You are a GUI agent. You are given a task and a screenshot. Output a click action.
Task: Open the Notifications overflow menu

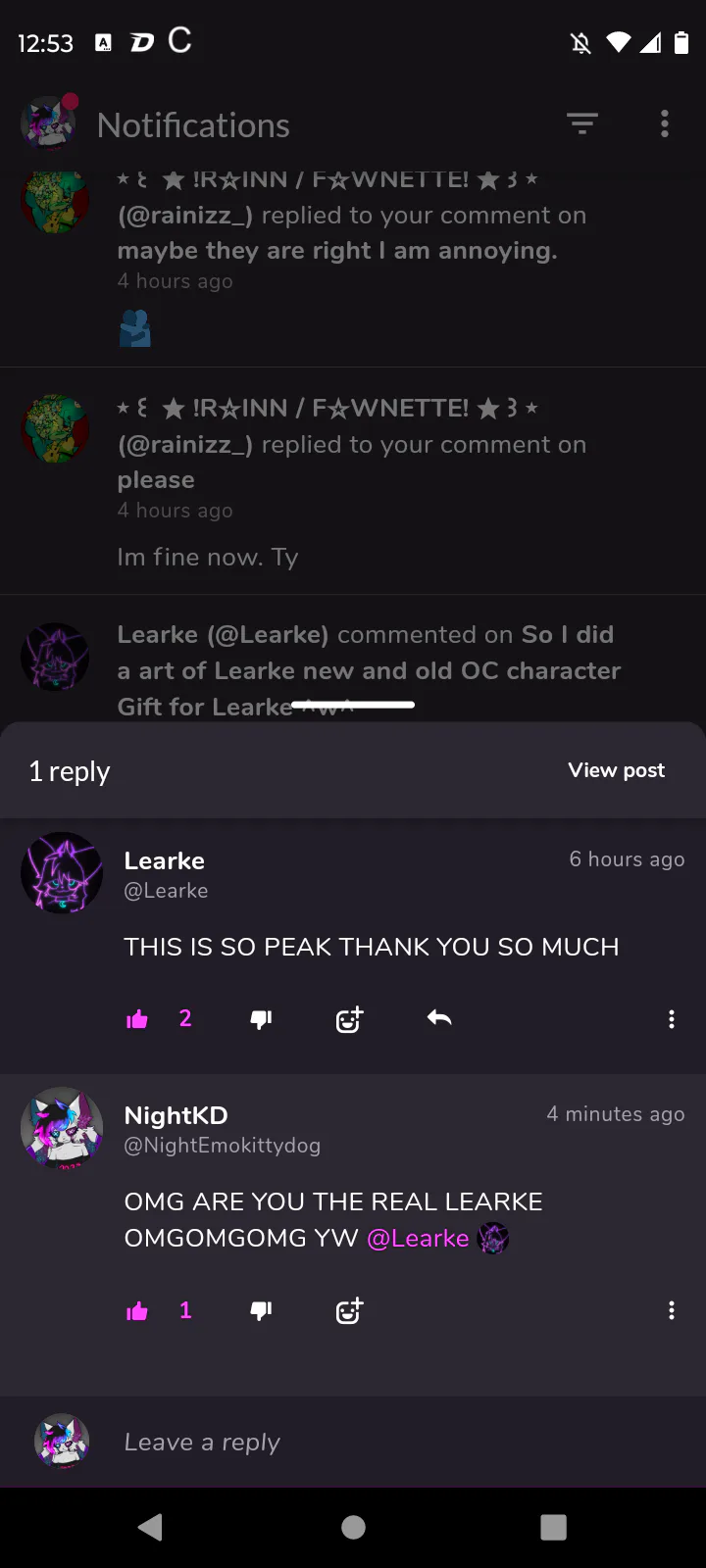click(665, 124)
